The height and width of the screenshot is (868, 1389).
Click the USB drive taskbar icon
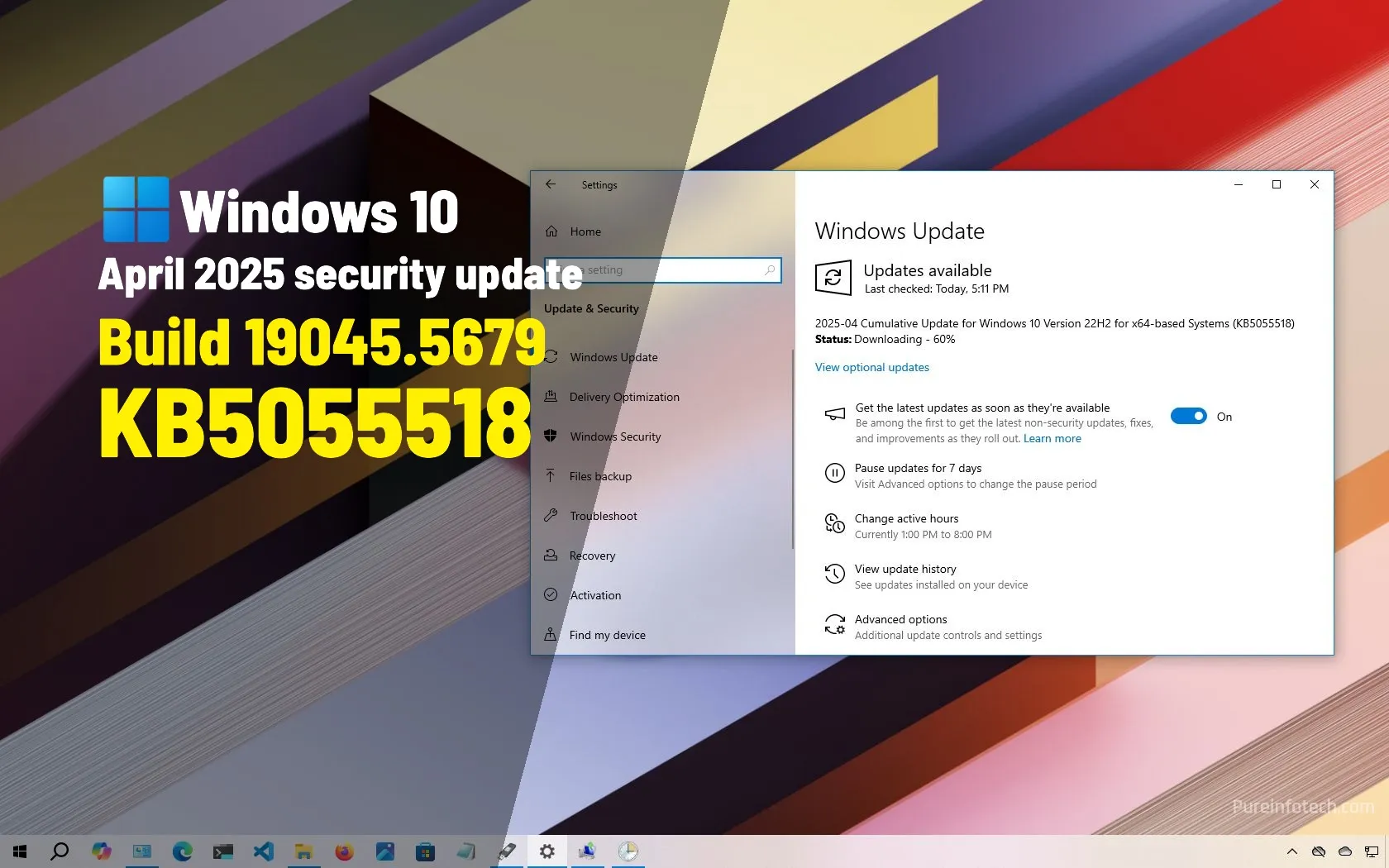pyautogui.click(x=506, y=851)
